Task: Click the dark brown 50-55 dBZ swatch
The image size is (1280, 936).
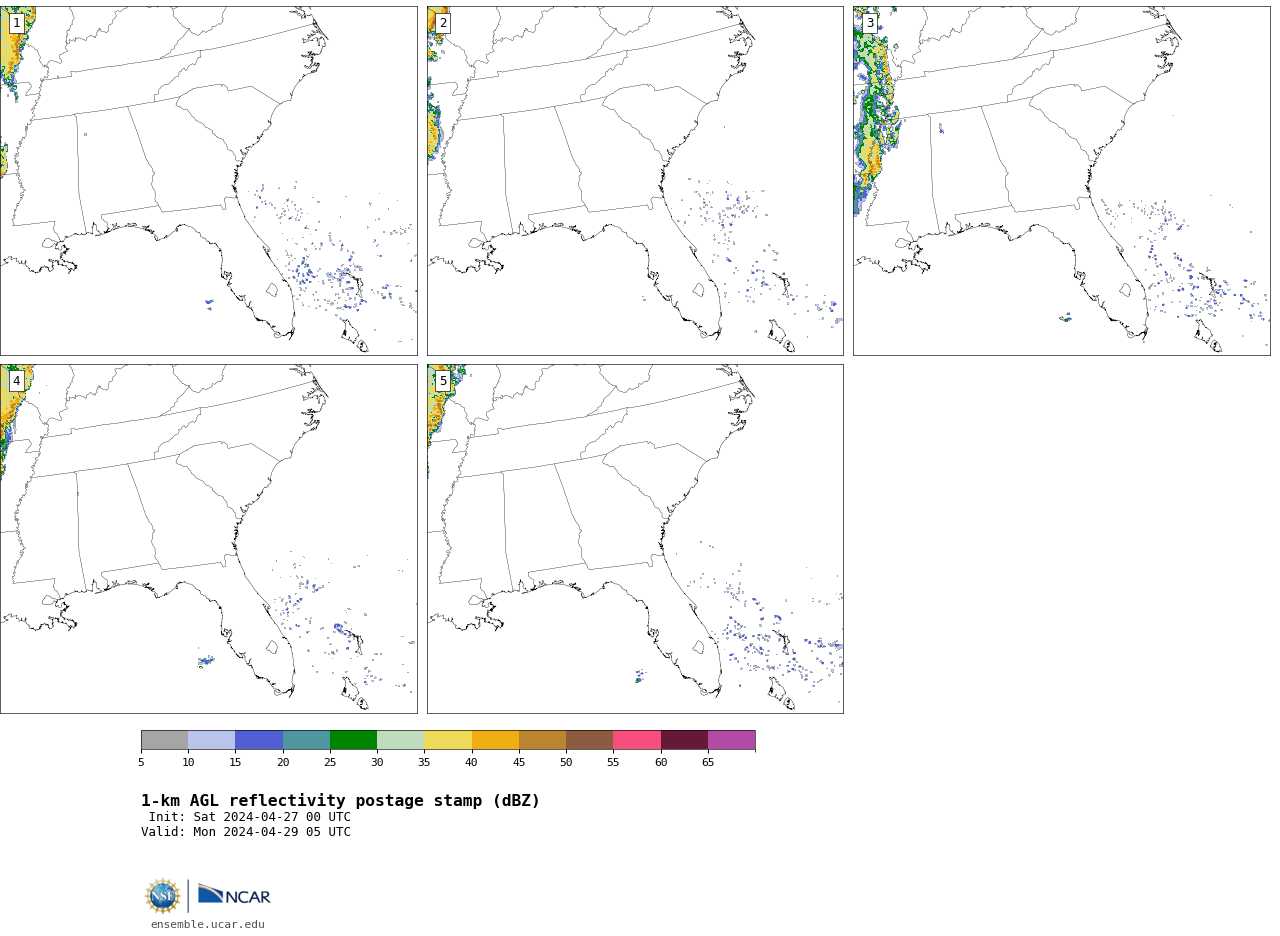Action: [589, 740]
